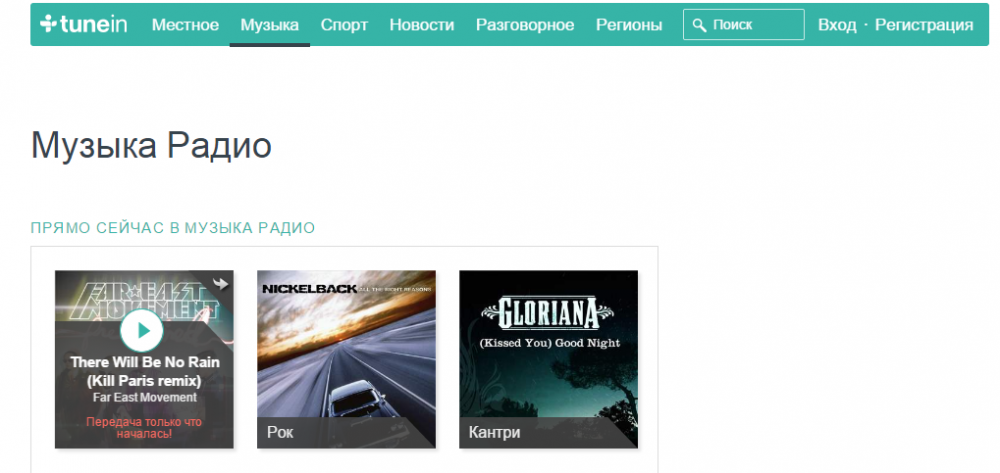Click the search magnifier icon
This screenshot has height=473, width=1000.
point(700,25)
